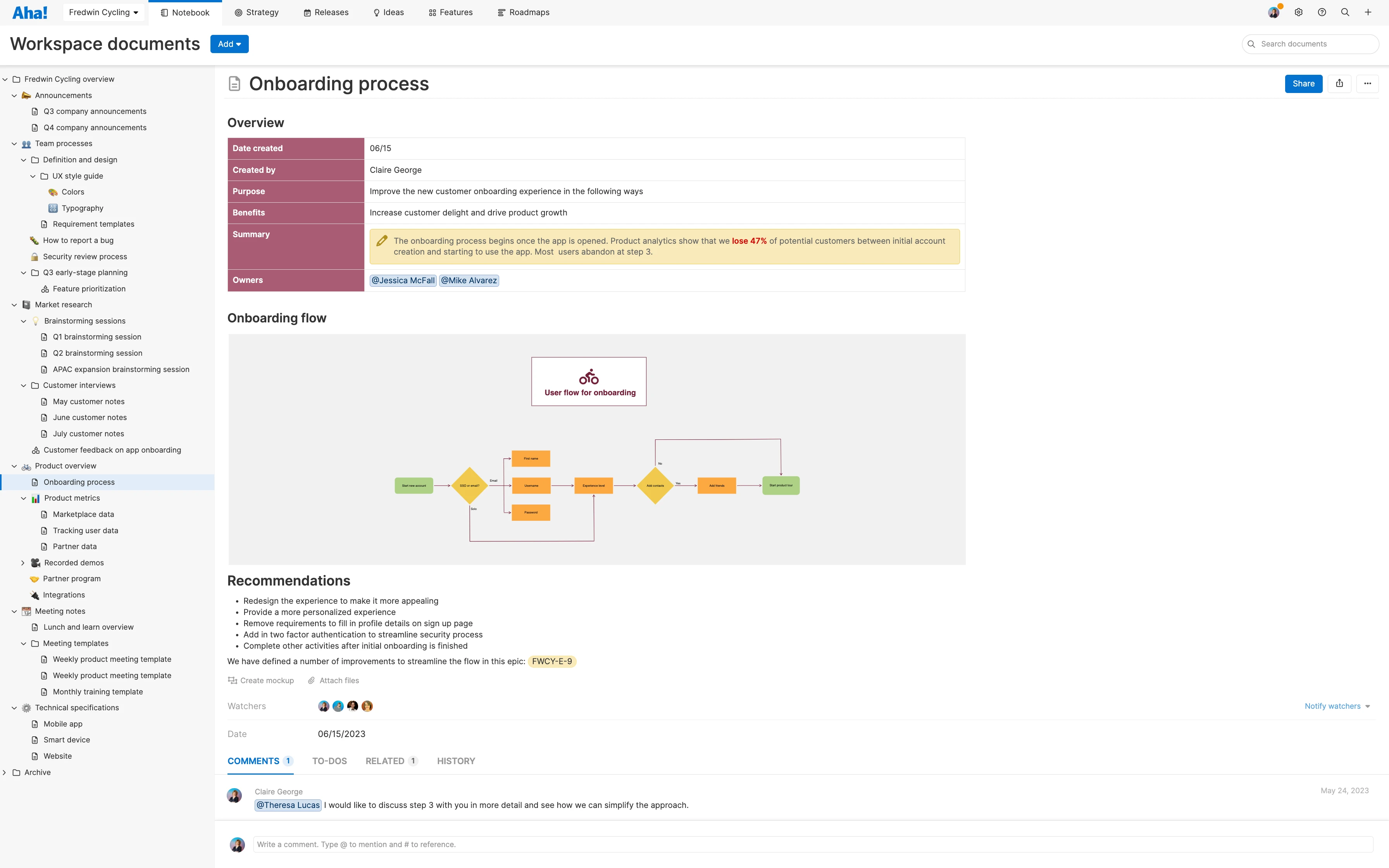
Task: Click the user avatar in top bar
Action: 1273,12
